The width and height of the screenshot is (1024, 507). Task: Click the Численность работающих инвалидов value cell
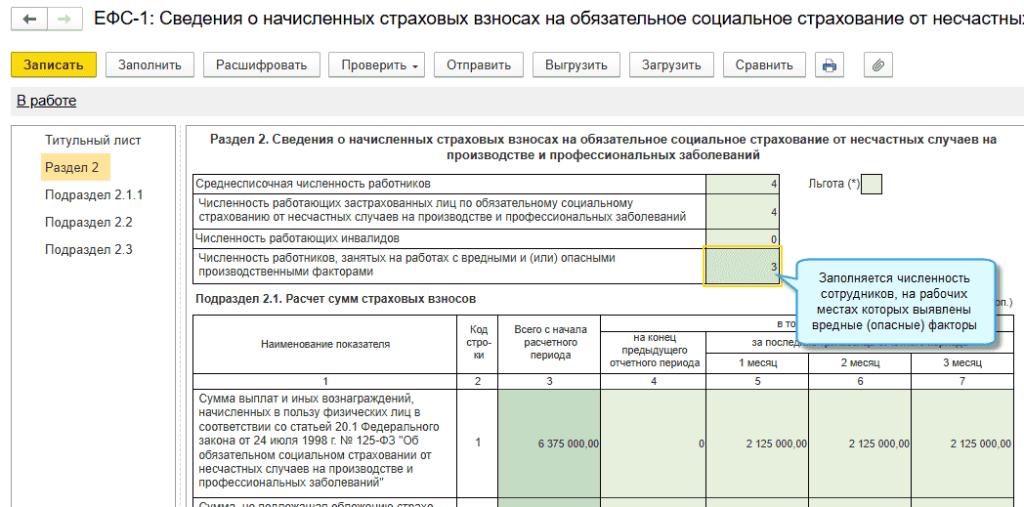click(x=743, y=239)
